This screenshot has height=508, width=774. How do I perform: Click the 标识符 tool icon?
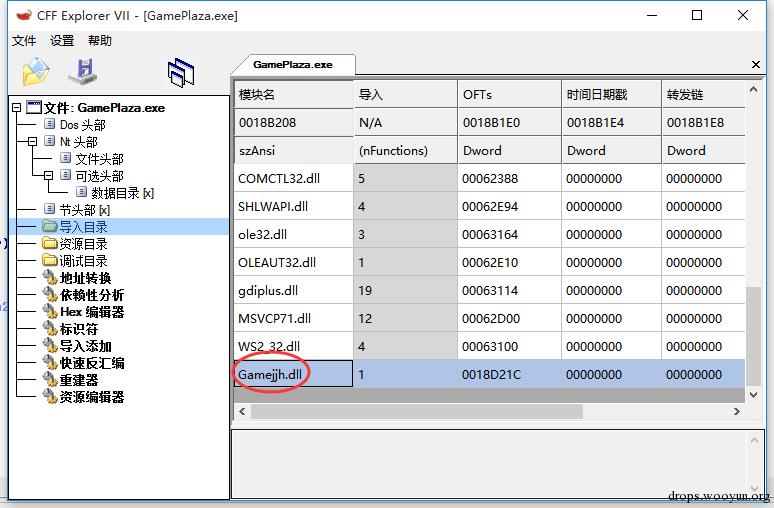(x=50, y=329)
